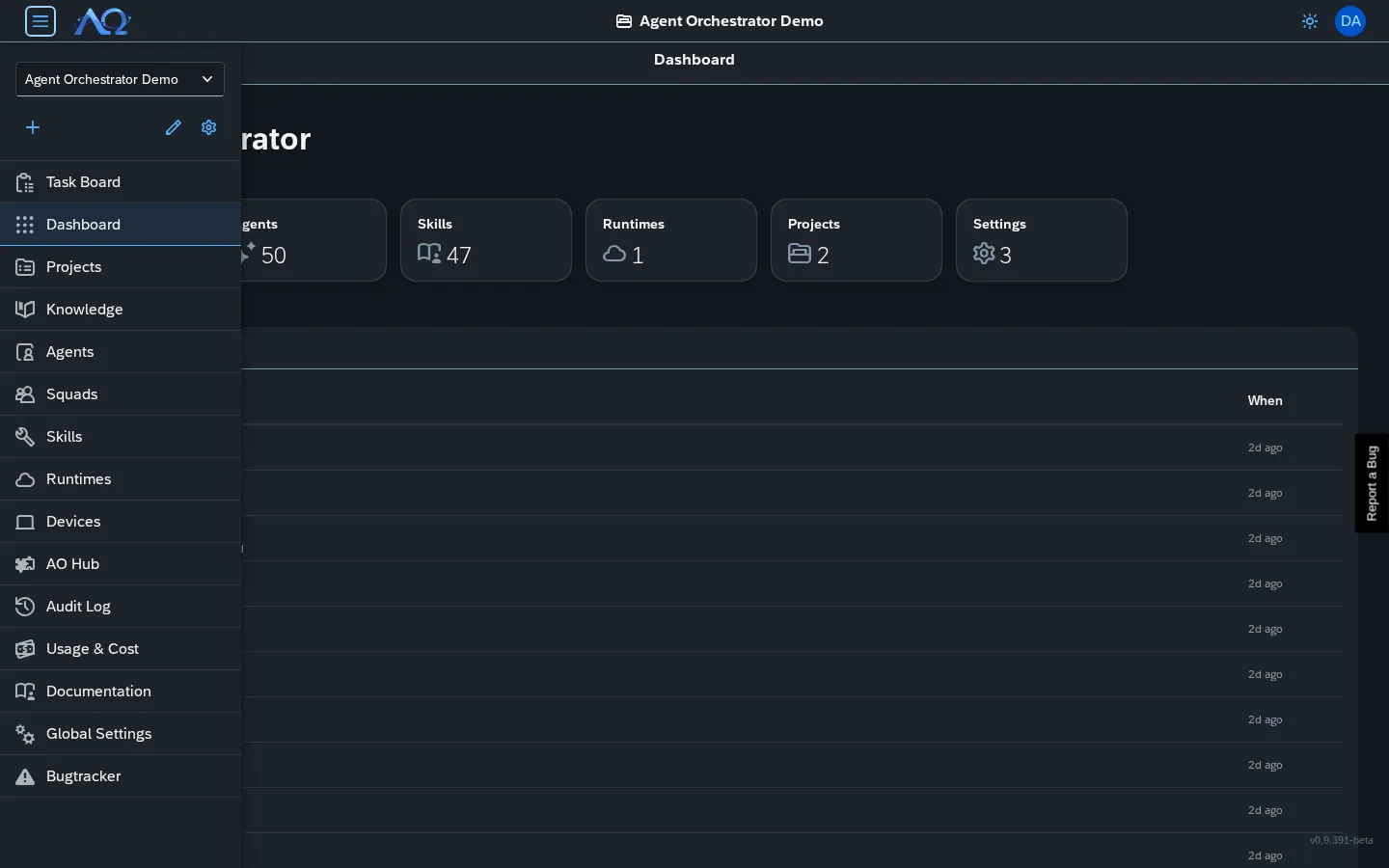Screen dimensions: 1389x868
Task: Click the plus icon to add new
Action: pos(33,127)
